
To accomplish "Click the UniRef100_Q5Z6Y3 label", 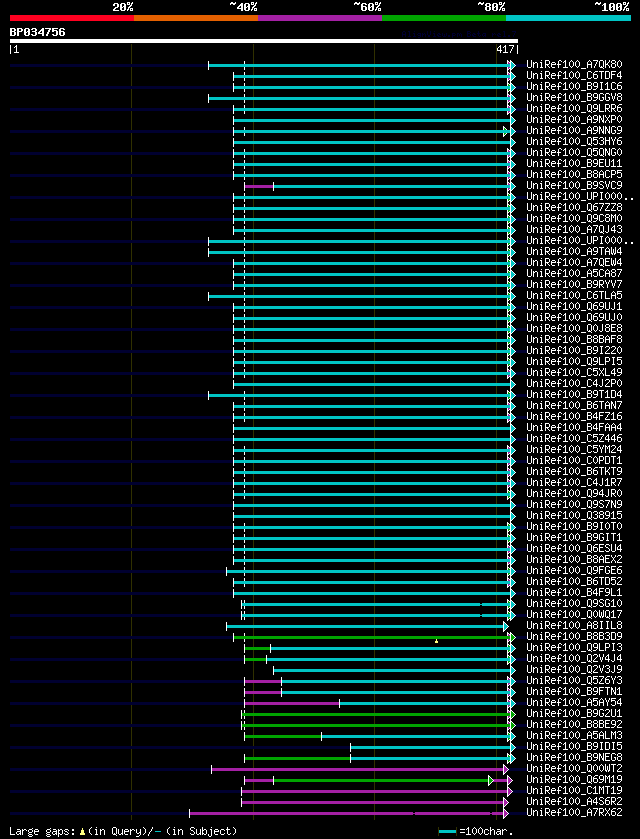I will 574,681.
